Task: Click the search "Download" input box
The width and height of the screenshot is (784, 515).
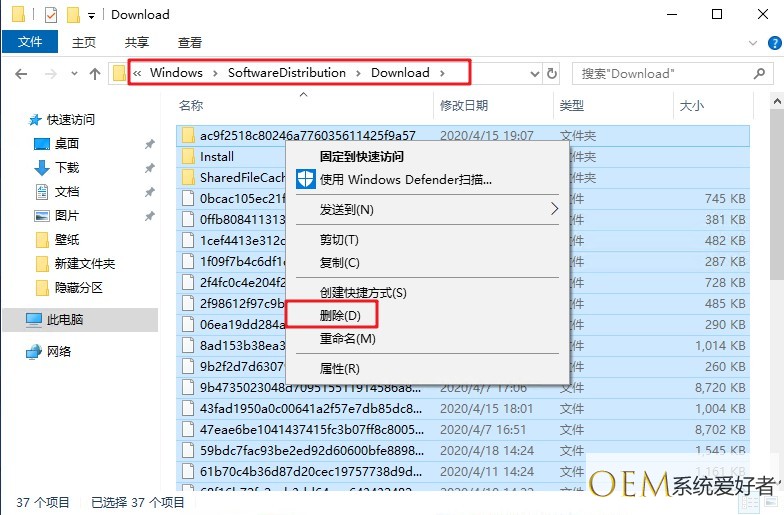Action: tap(670, 73)
